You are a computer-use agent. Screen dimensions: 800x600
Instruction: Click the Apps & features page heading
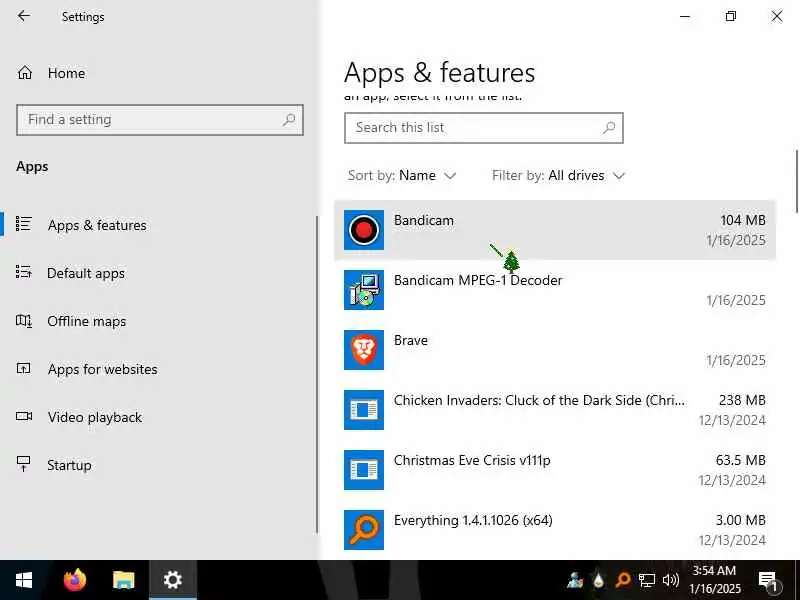pyautogui.click(x=439, y=73)
